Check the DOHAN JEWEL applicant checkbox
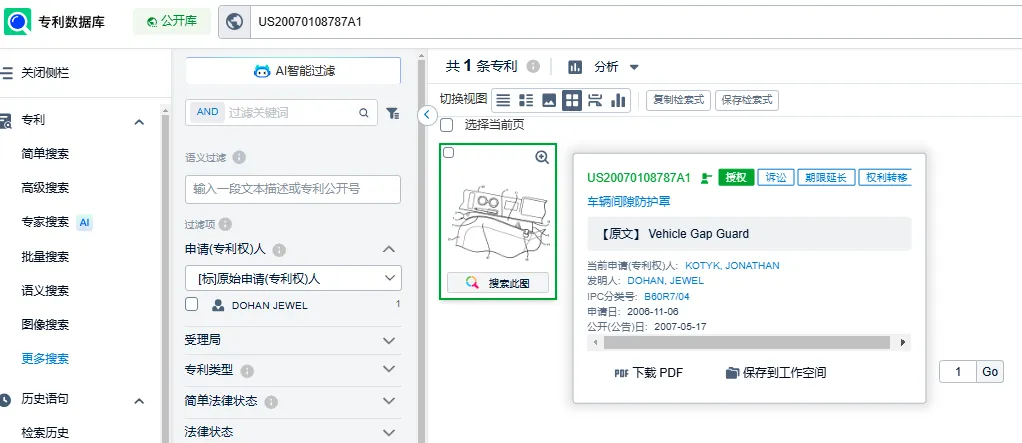This screenshot has width=1022, height=443. coord(192,304)
